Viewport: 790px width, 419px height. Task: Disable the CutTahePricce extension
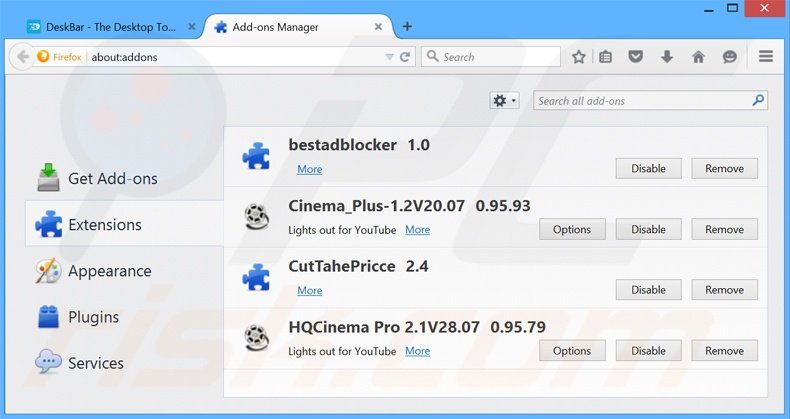(648, 290)
